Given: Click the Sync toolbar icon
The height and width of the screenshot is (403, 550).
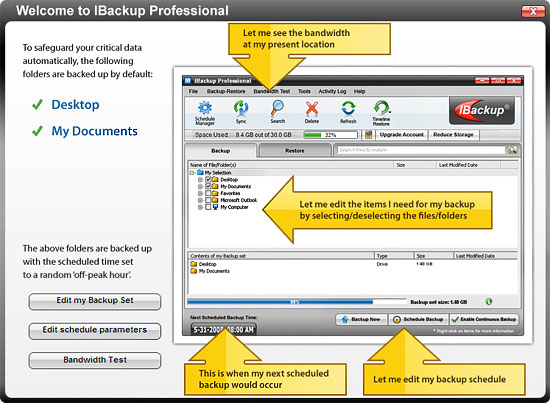Looking at the screenshot, I should click(x=241, y=112).
